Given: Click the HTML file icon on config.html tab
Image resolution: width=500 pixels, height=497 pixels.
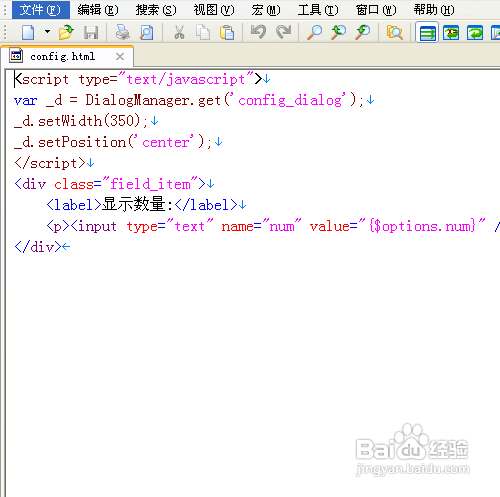Looking at the screenshot, I should tap(16, 55).
